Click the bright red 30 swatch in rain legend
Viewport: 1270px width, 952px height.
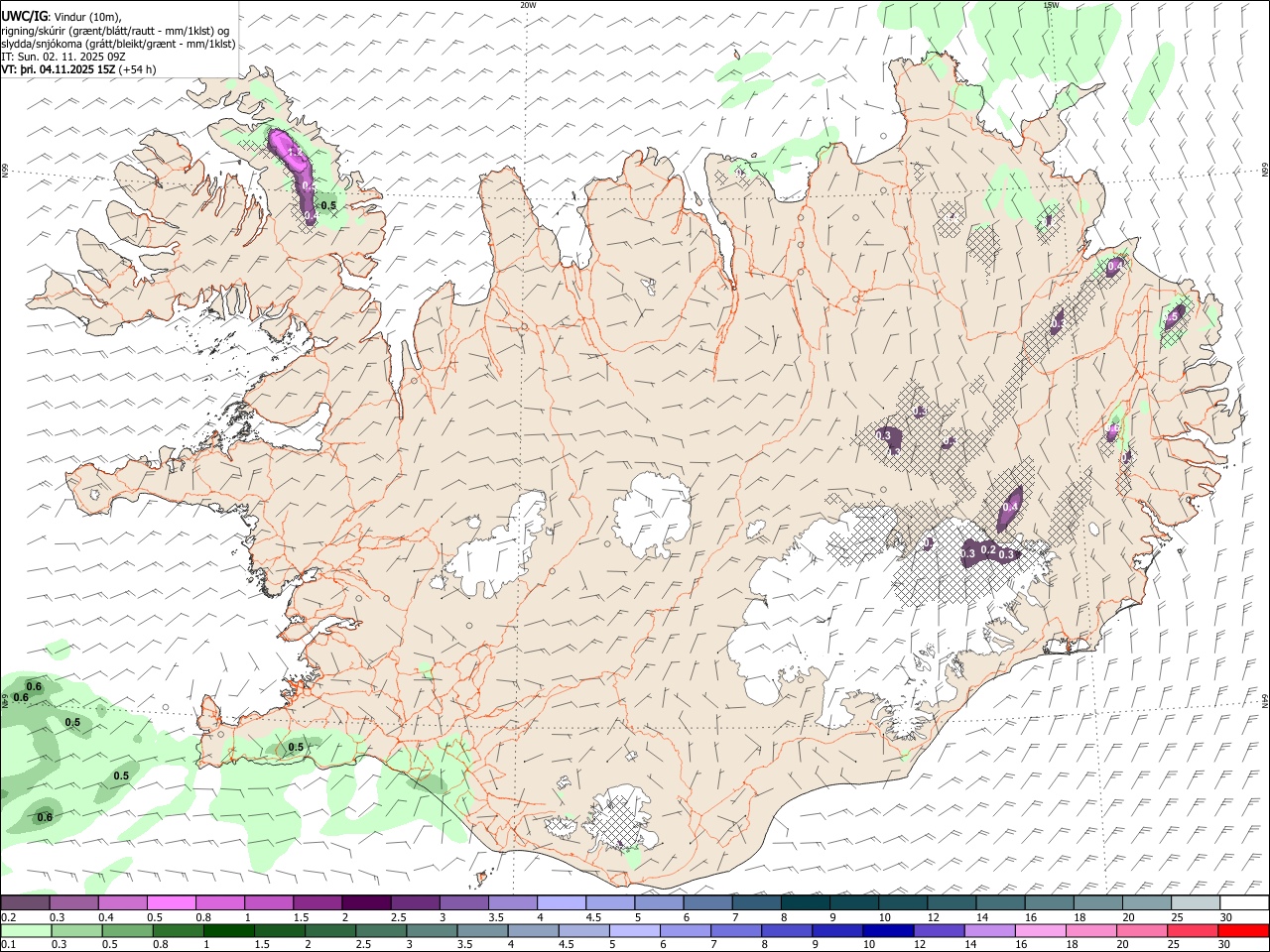point(1243,930)
